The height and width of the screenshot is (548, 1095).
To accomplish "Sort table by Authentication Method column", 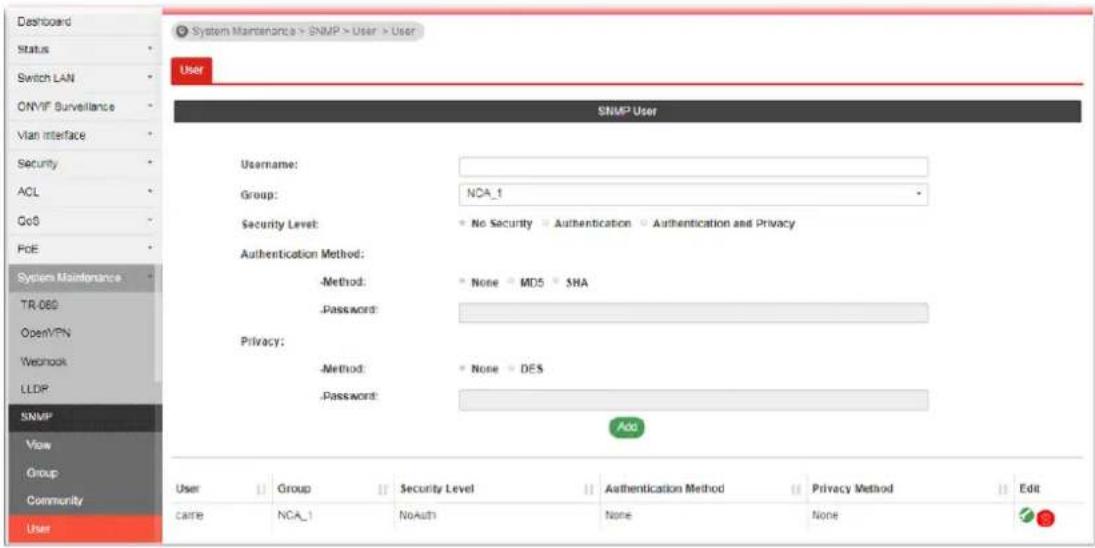I will [x=794, y=489].
